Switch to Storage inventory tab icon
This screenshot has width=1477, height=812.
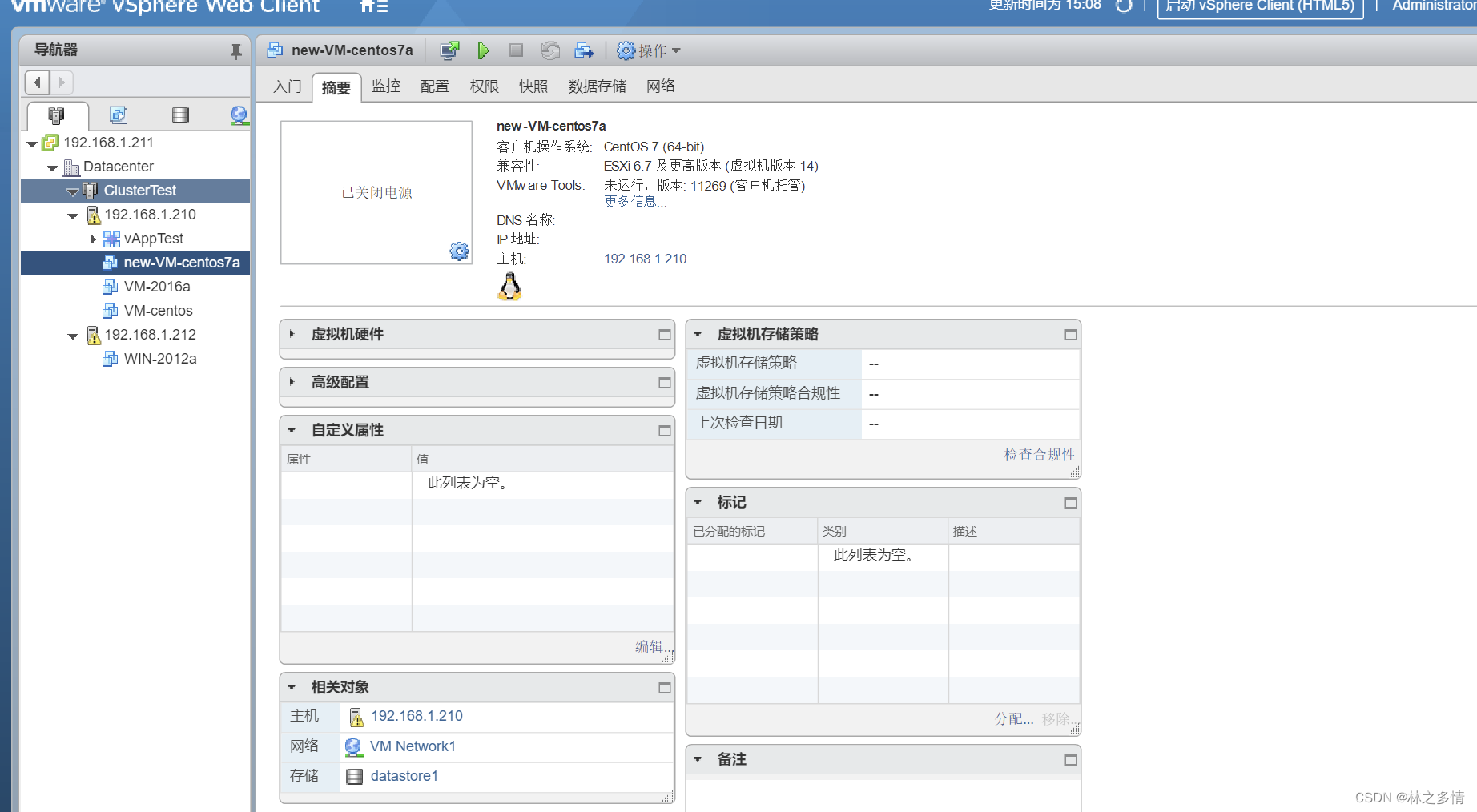[x=181, y=115]
